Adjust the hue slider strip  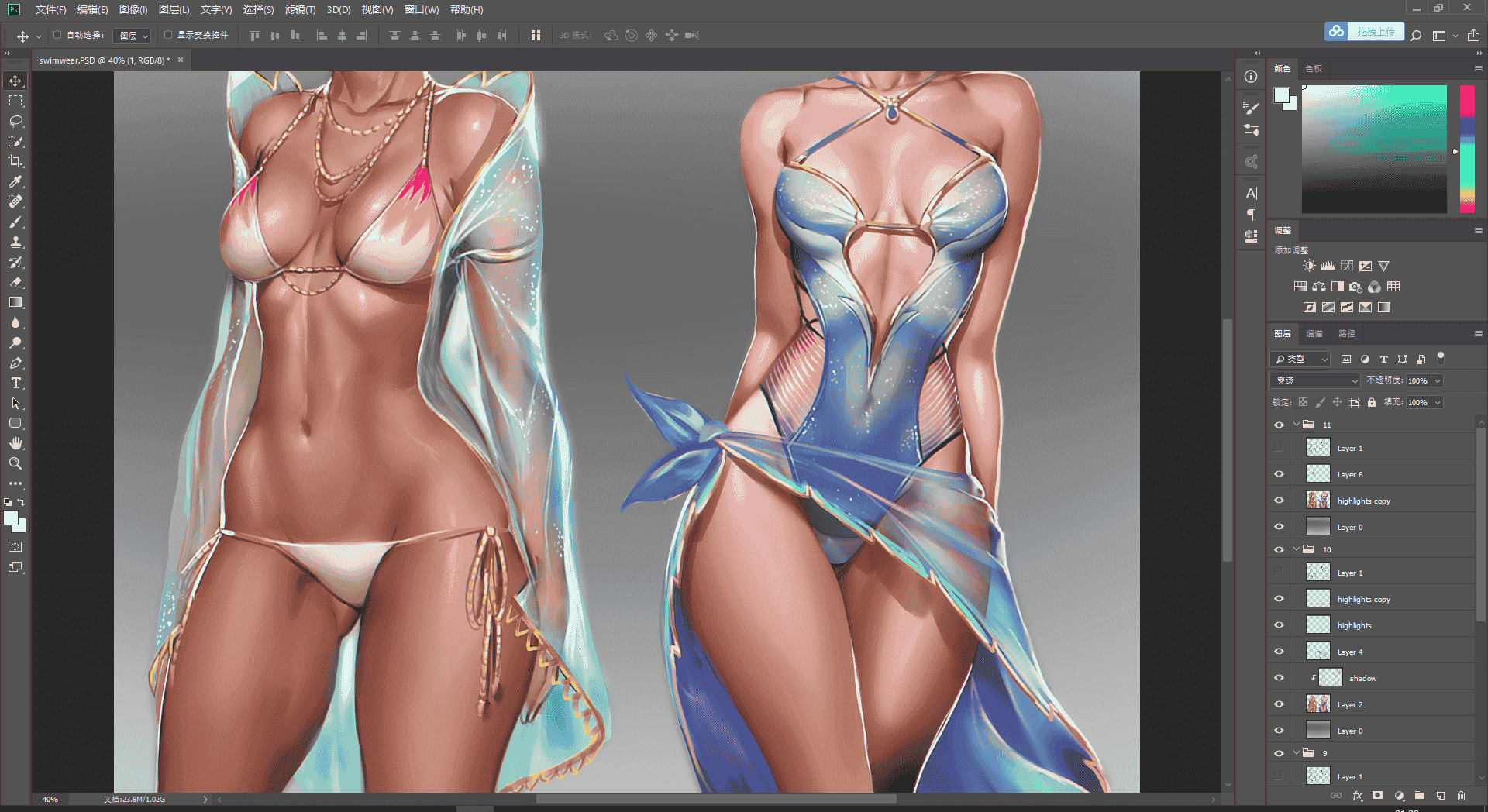point(1467,149)
